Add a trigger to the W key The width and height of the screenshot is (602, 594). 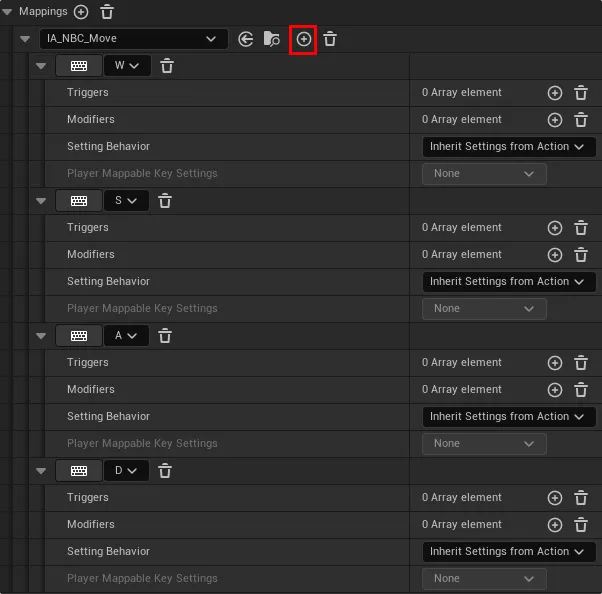pos(555,93)
